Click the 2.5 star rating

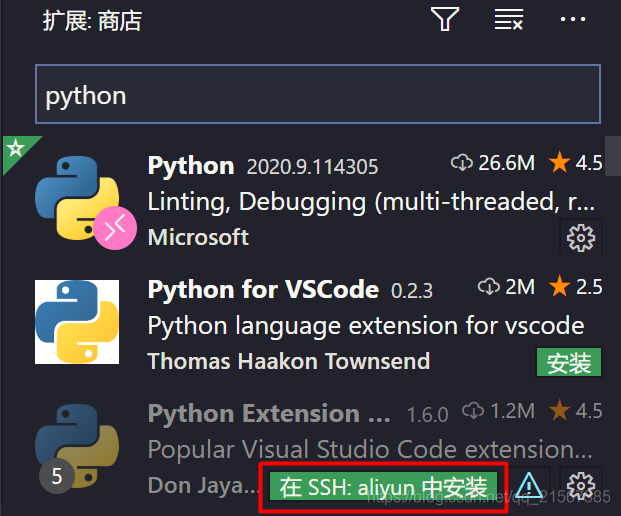pyautogui.click(x=576, y=286)
